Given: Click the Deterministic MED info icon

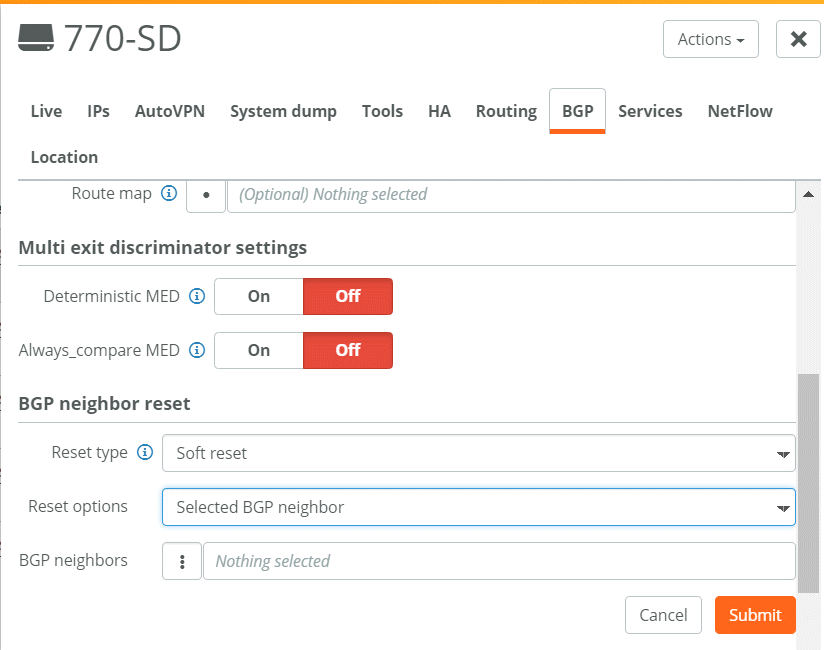Looking at the screenshot, I should click(x=197, y=296).
